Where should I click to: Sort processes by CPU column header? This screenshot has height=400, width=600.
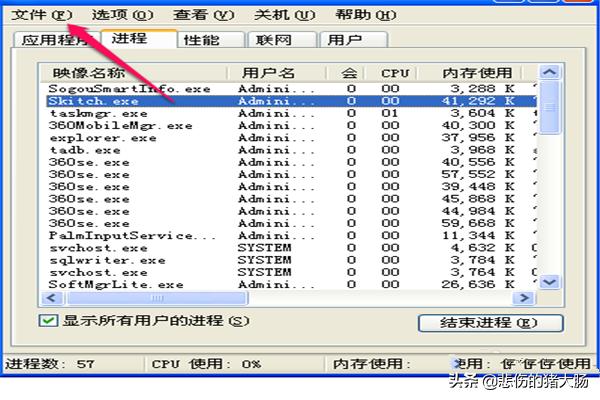[395, 73]
